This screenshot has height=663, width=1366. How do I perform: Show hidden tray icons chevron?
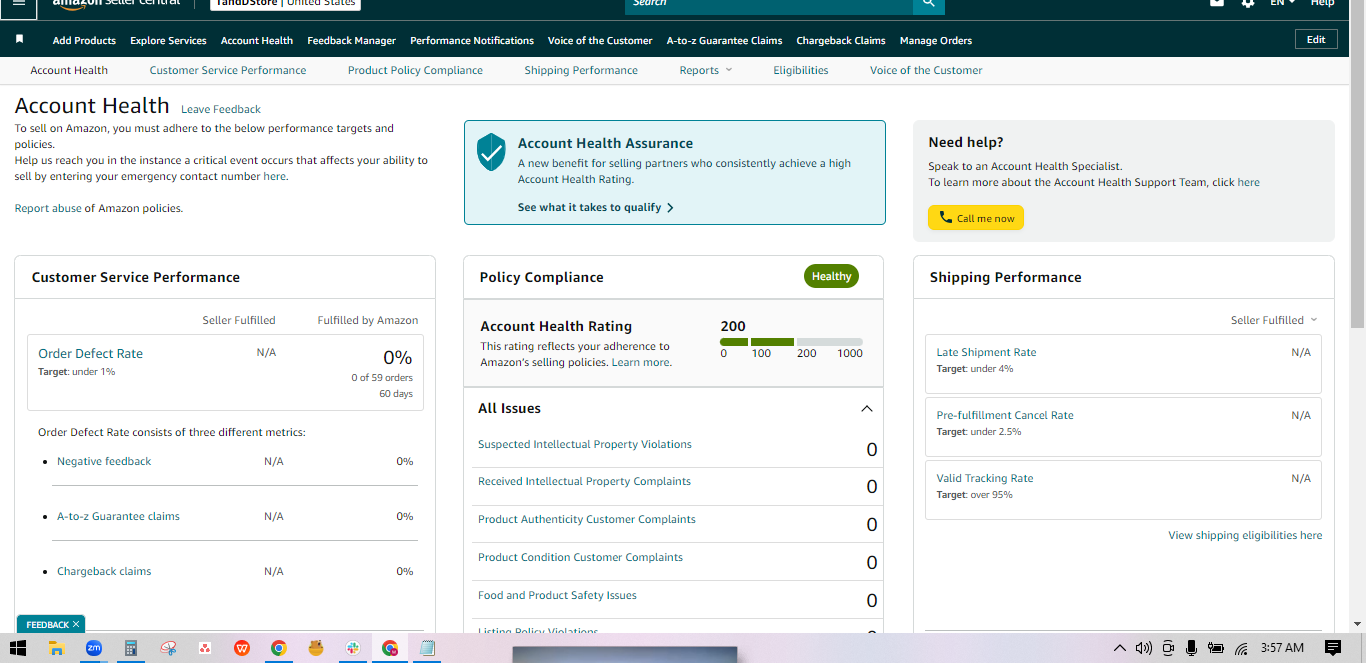1120,648
